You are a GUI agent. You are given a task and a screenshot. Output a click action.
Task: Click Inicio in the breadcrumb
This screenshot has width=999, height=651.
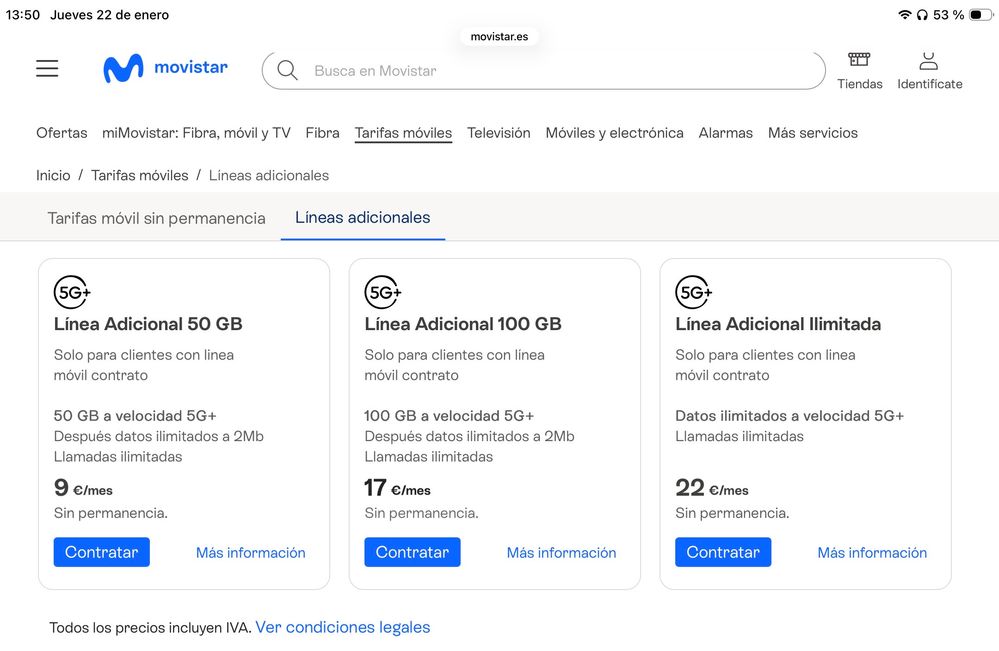coord(53,175)
